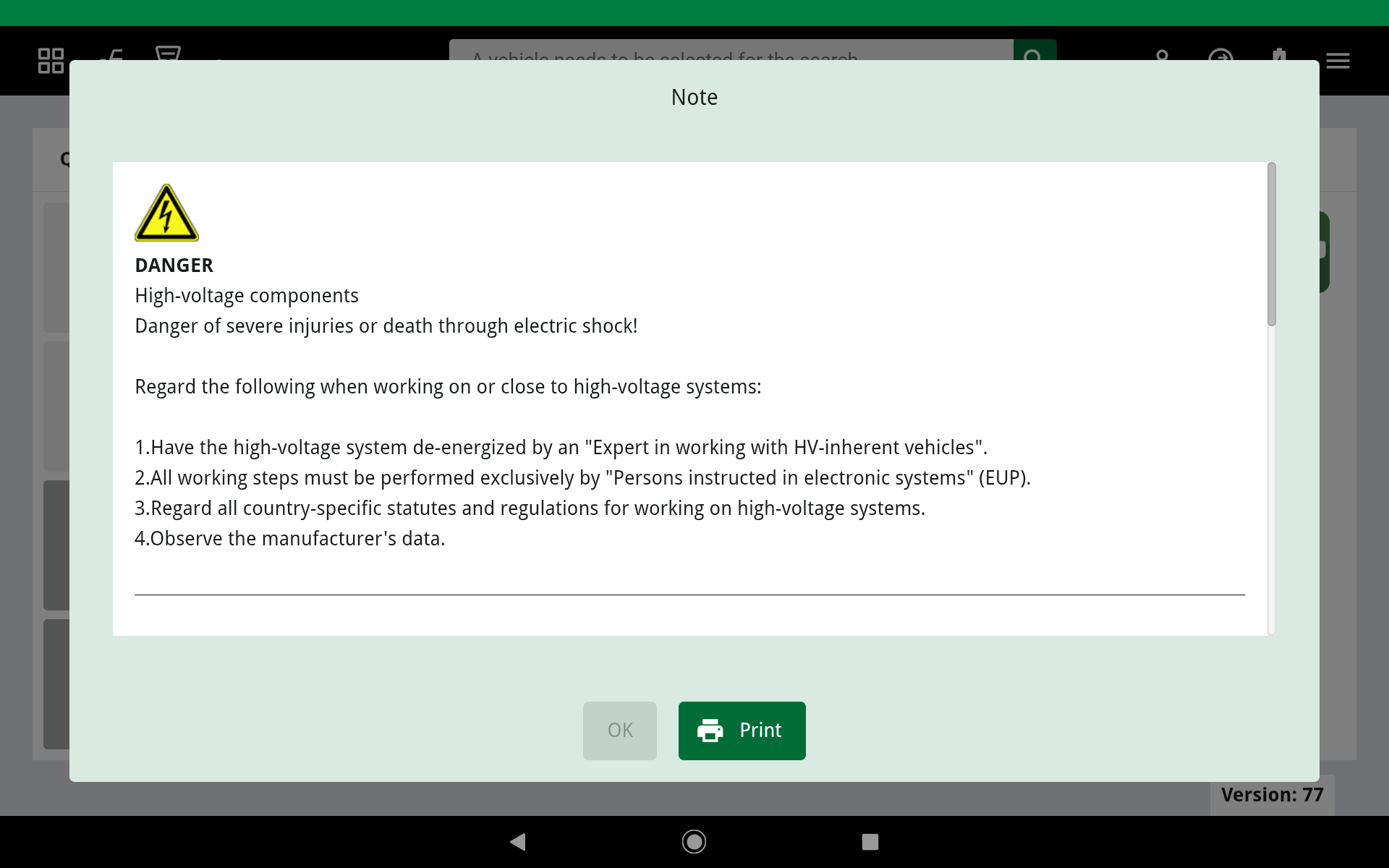Click the Version: 77 label
The width and height of the screenshot is (1389, 868).
coord(1272,794)
